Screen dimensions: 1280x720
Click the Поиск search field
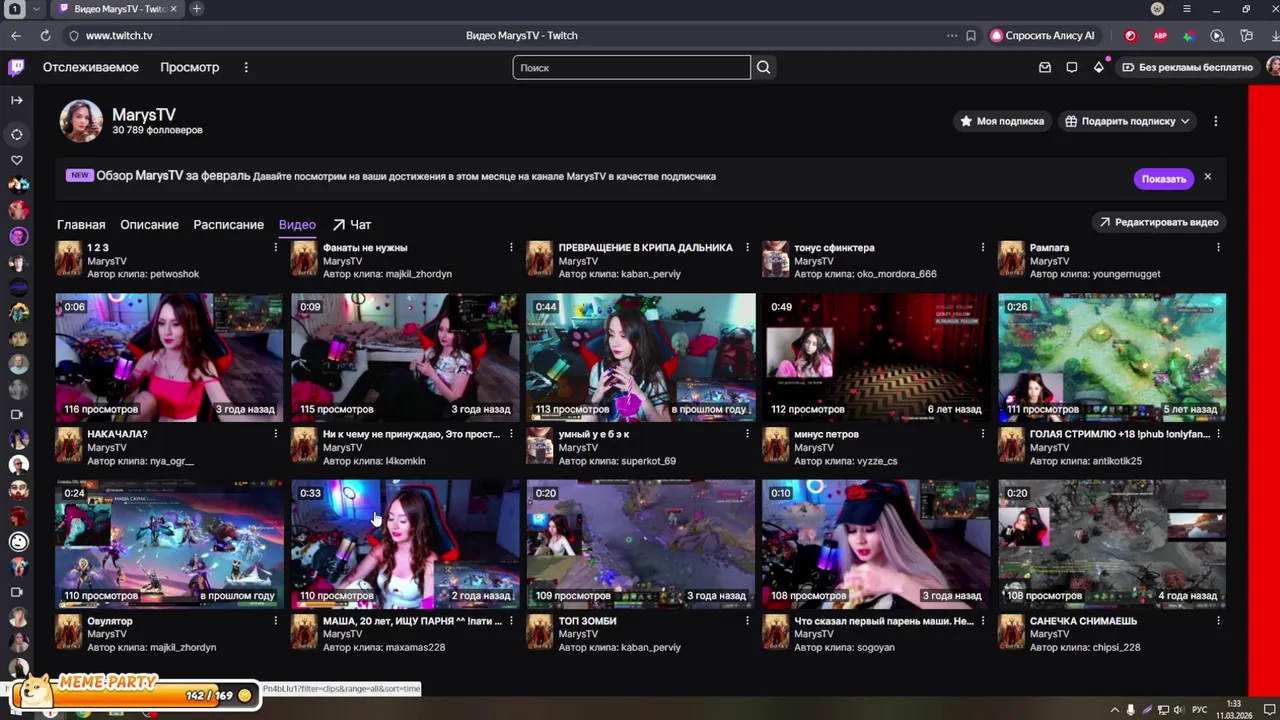[631, 67]
